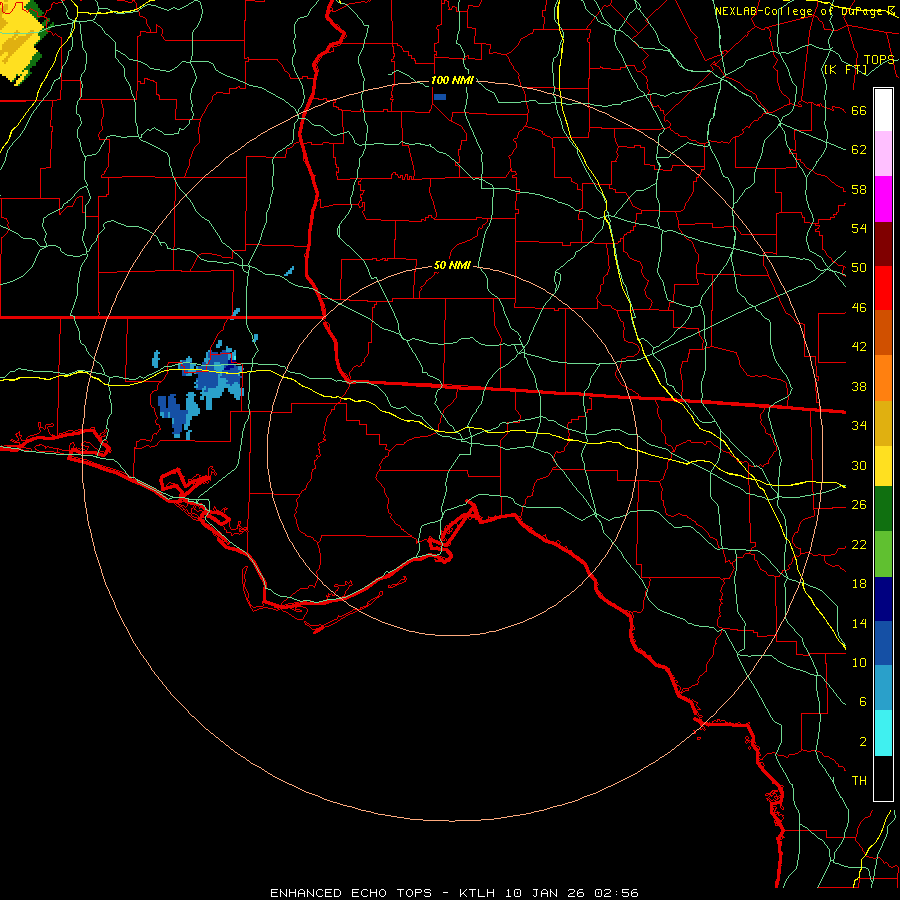Click the legend value 2
Viewport: 900px width, 900px height.
(862, 742)
